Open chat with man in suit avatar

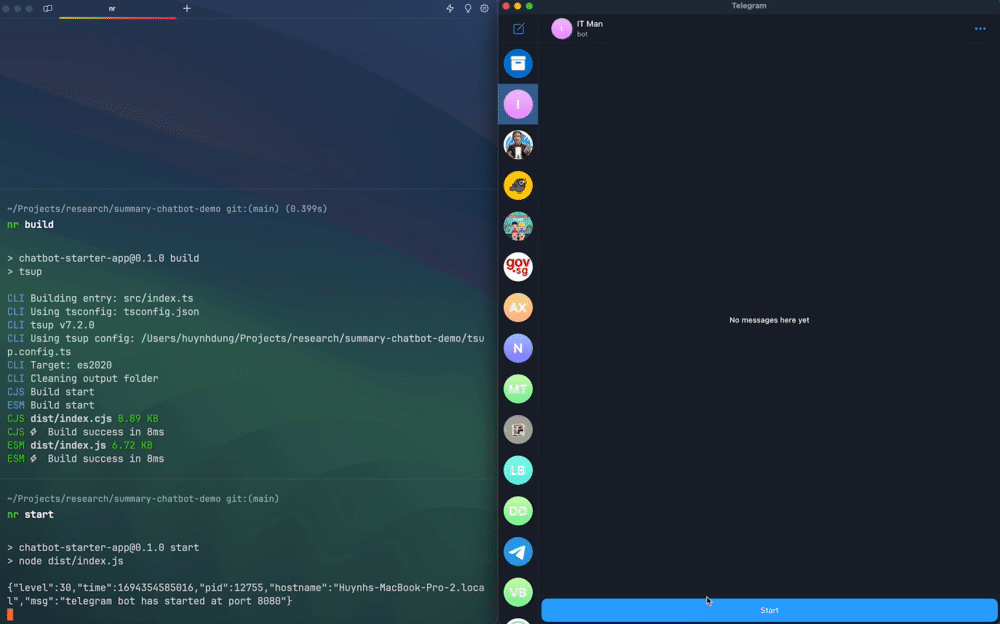[518, 145]
